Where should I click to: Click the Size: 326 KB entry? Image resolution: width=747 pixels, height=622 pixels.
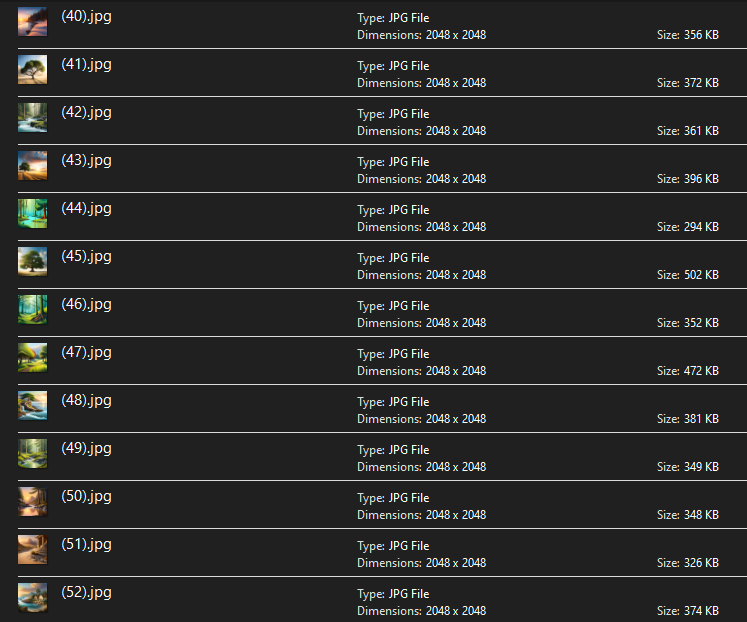pyautogui.click(x=687, y=563)
